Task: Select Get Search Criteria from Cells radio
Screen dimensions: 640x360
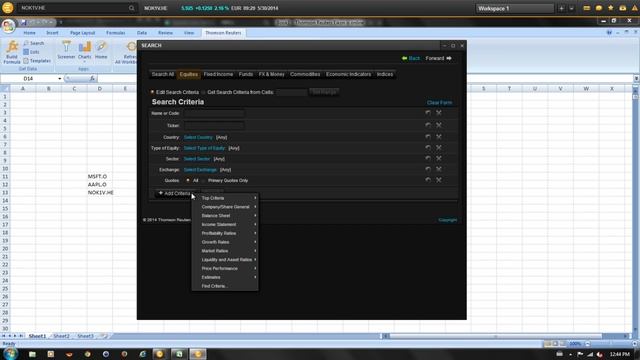Action: point(204,92)
